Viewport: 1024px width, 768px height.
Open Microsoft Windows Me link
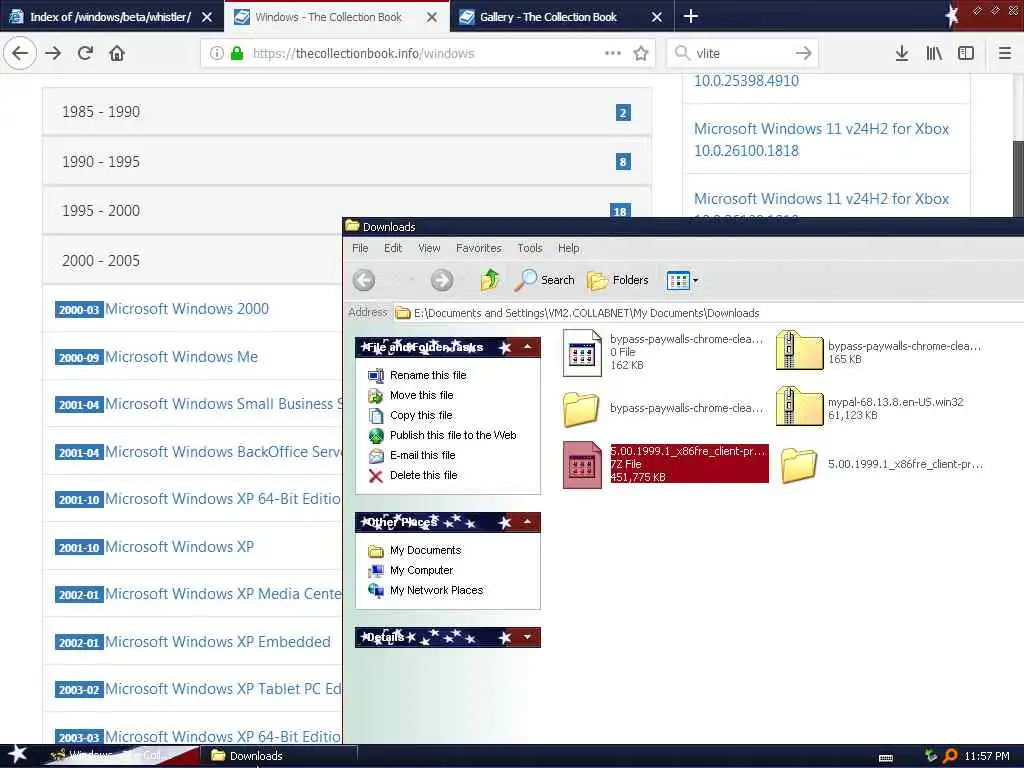tap(182, 357)
